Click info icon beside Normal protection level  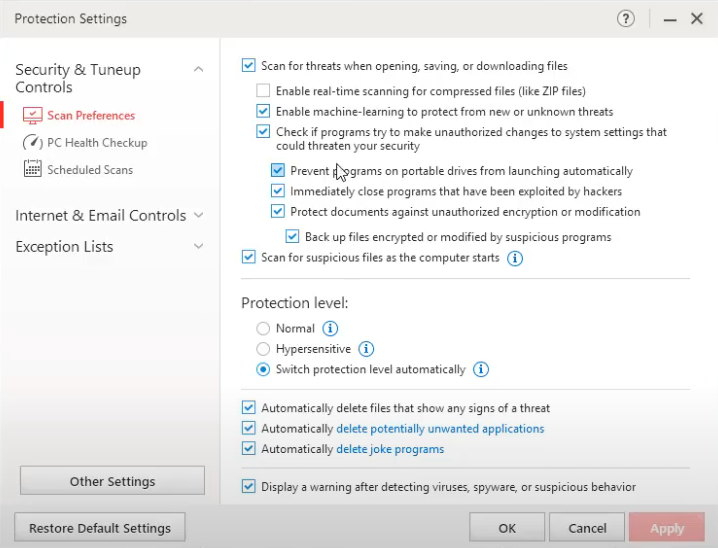pos(331,328)
